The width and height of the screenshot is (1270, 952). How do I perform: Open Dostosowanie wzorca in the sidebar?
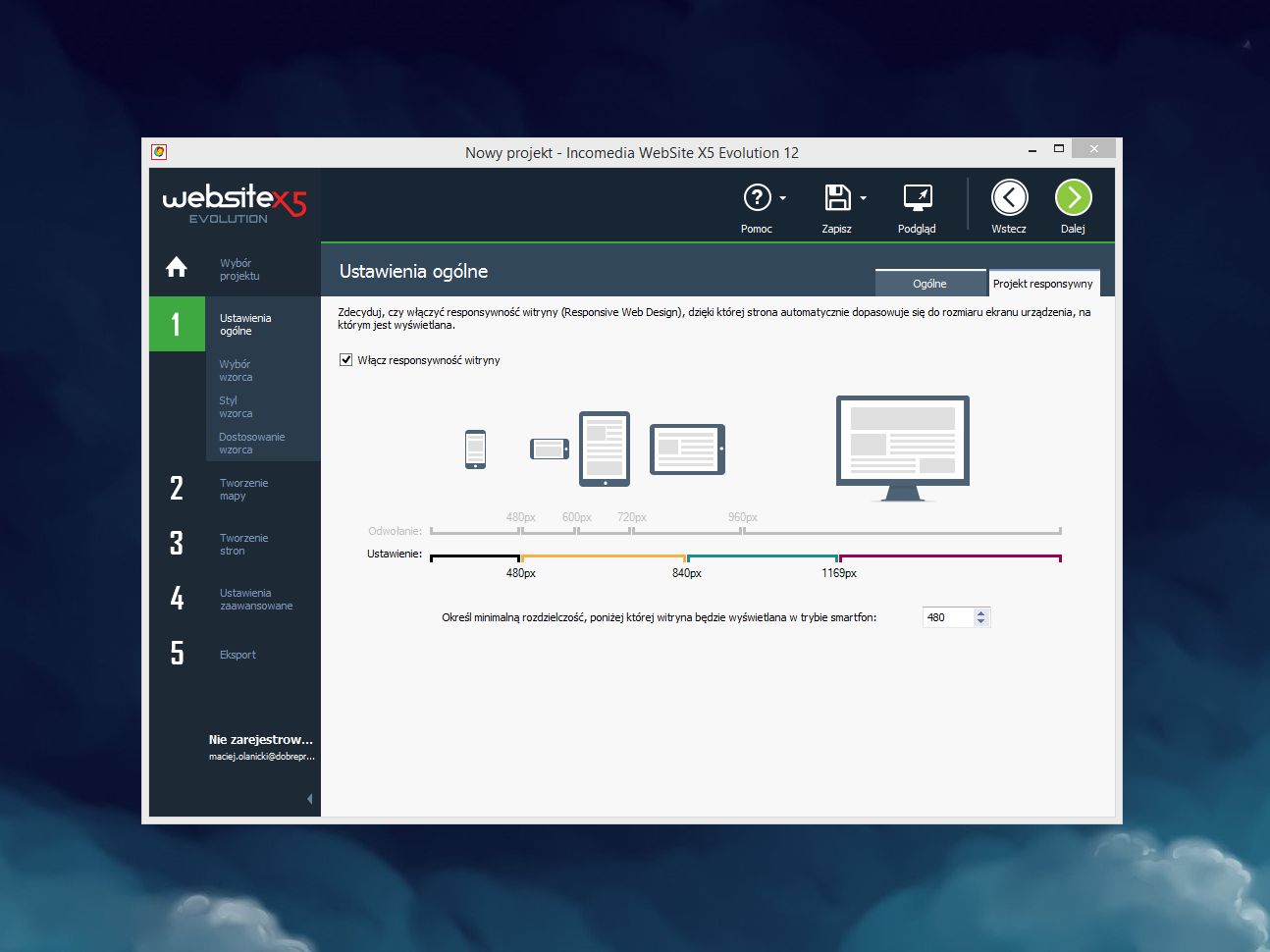(x=251, y=444)
